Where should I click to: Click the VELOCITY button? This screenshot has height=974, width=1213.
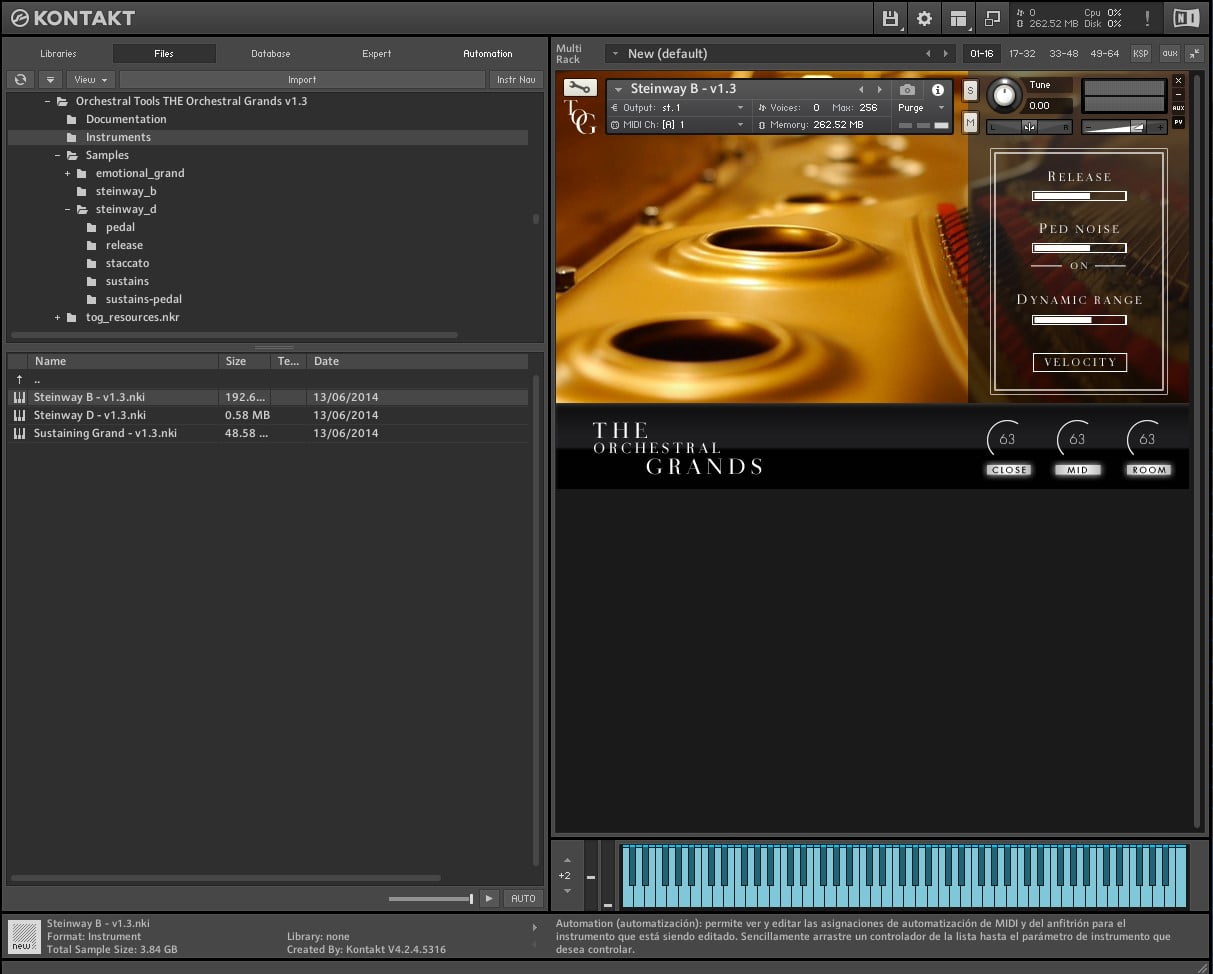point(1080,362)
